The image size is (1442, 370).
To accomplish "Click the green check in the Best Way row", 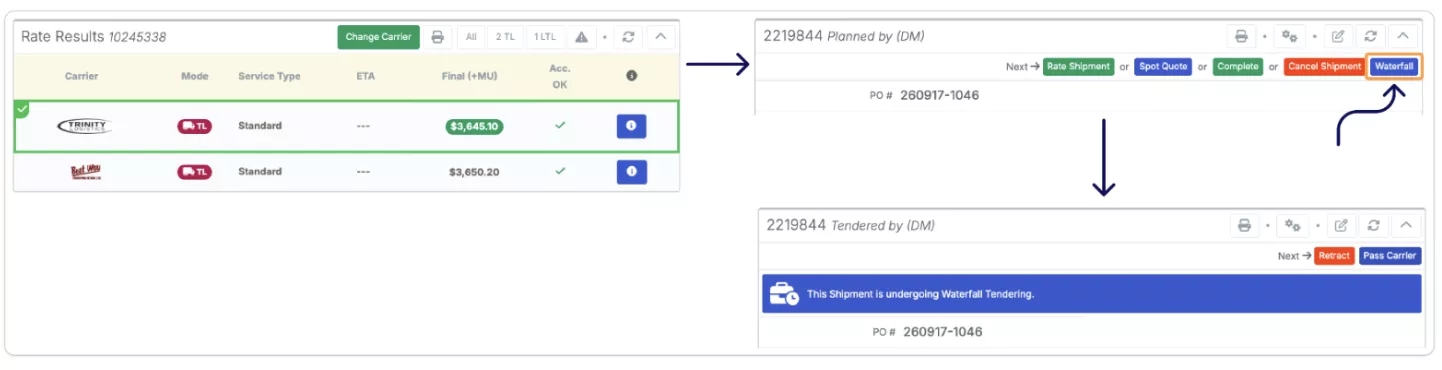I will [560, 171].
